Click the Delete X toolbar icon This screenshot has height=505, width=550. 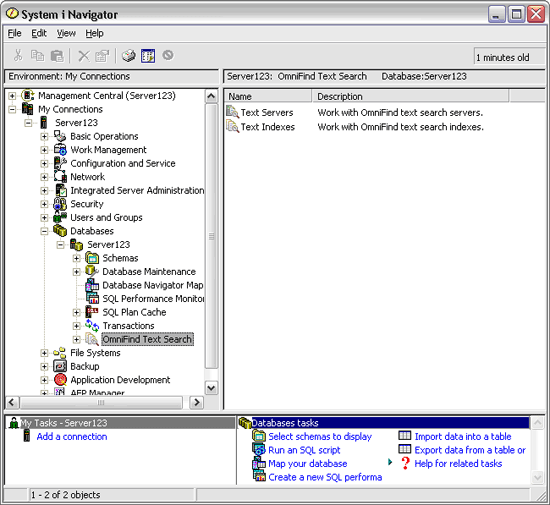pos(83,56)
